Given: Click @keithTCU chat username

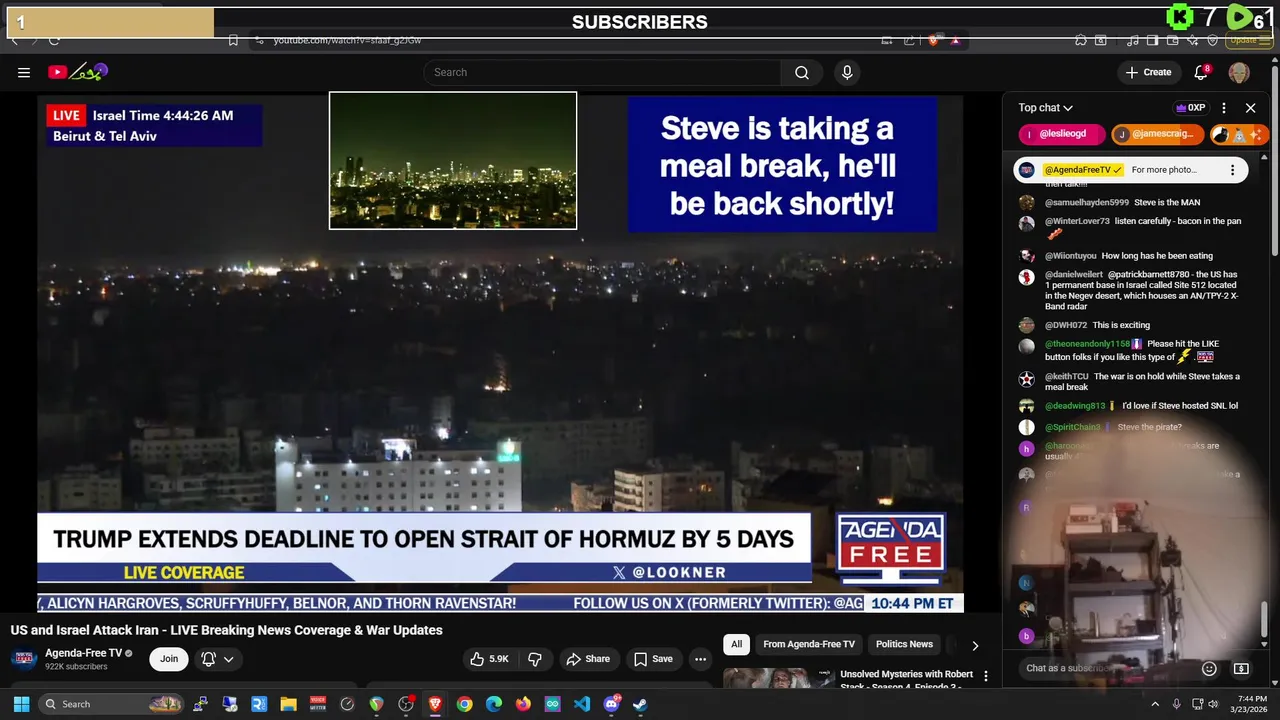Looking at the screenshot, I should (1067, 376).
